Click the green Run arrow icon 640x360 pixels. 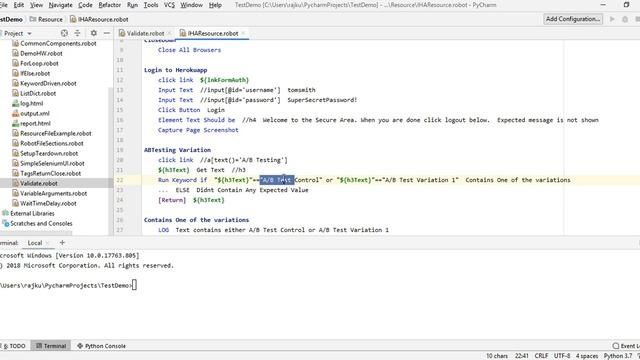pos(612,19)
